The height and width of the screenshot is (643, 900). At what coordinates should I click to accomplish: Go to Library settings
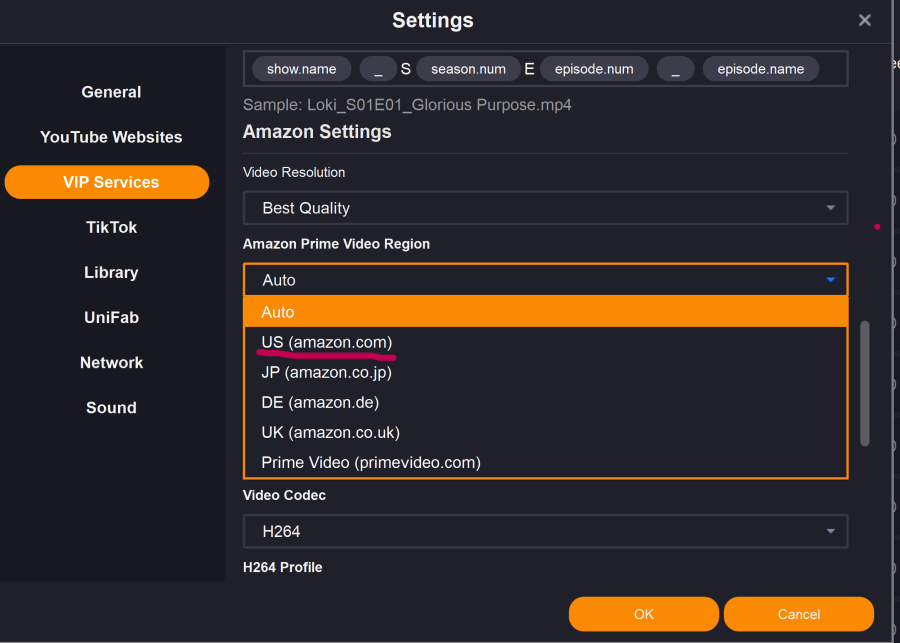(111, 272)
